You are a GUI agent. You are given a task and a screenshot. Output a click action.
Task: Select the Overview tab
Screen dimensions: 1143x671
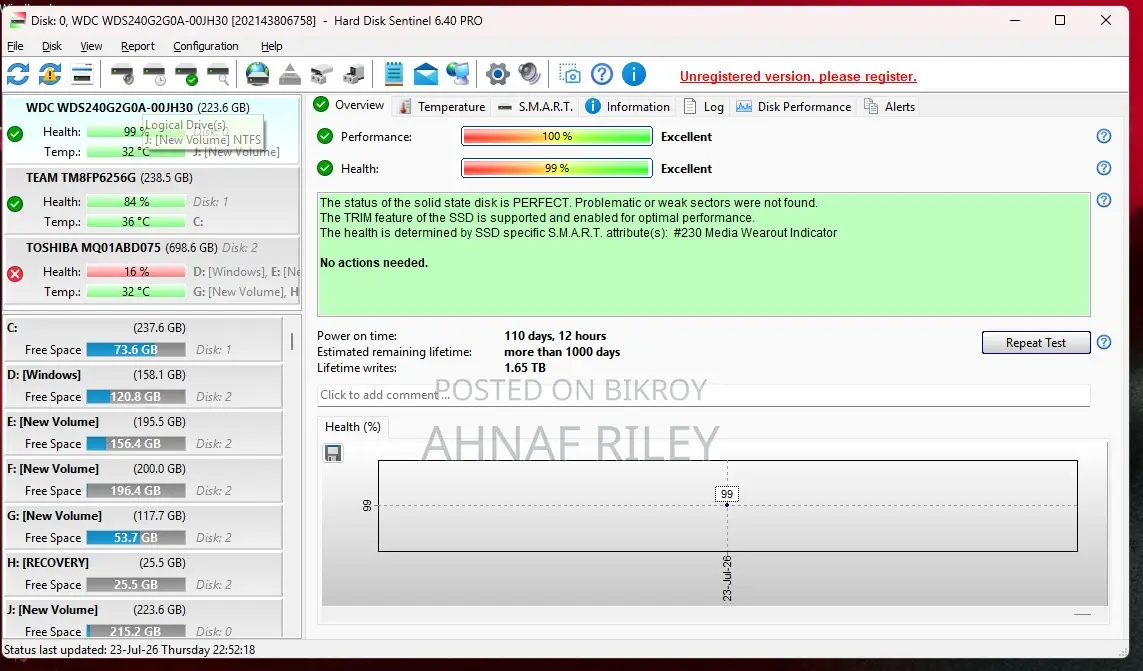(x=349, y=105)
